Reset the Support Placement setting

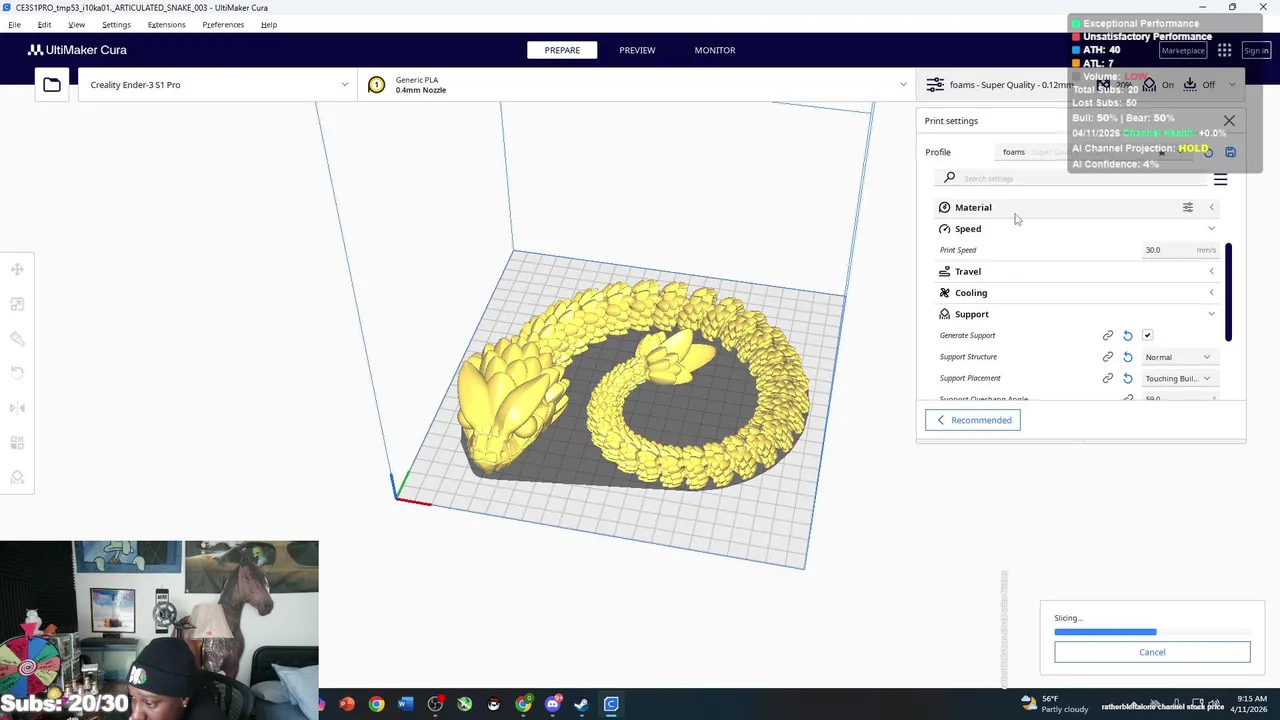tap(1128, 379)
